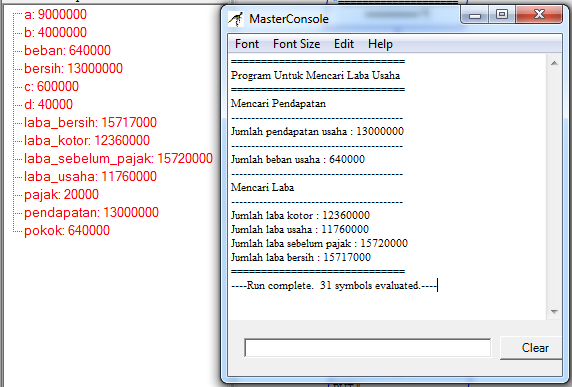Maximize the MasterConsole window
The image size is (572, 387).
[x=502, y=15]
